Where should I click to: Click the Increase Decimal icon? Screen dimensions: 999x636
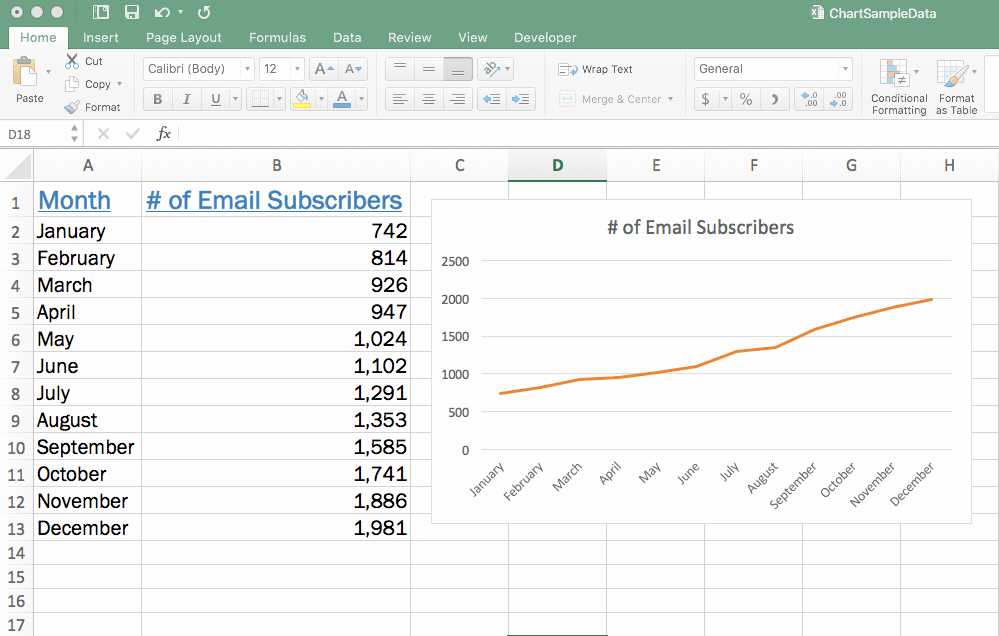[807, 99]
